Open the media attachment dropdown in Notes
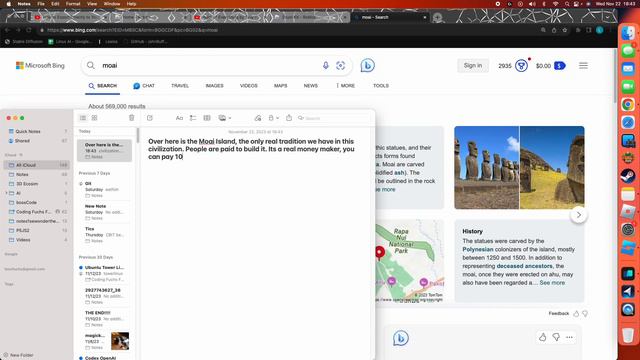The height and width of the screenshot is (360, 640). tap(224, 118)
